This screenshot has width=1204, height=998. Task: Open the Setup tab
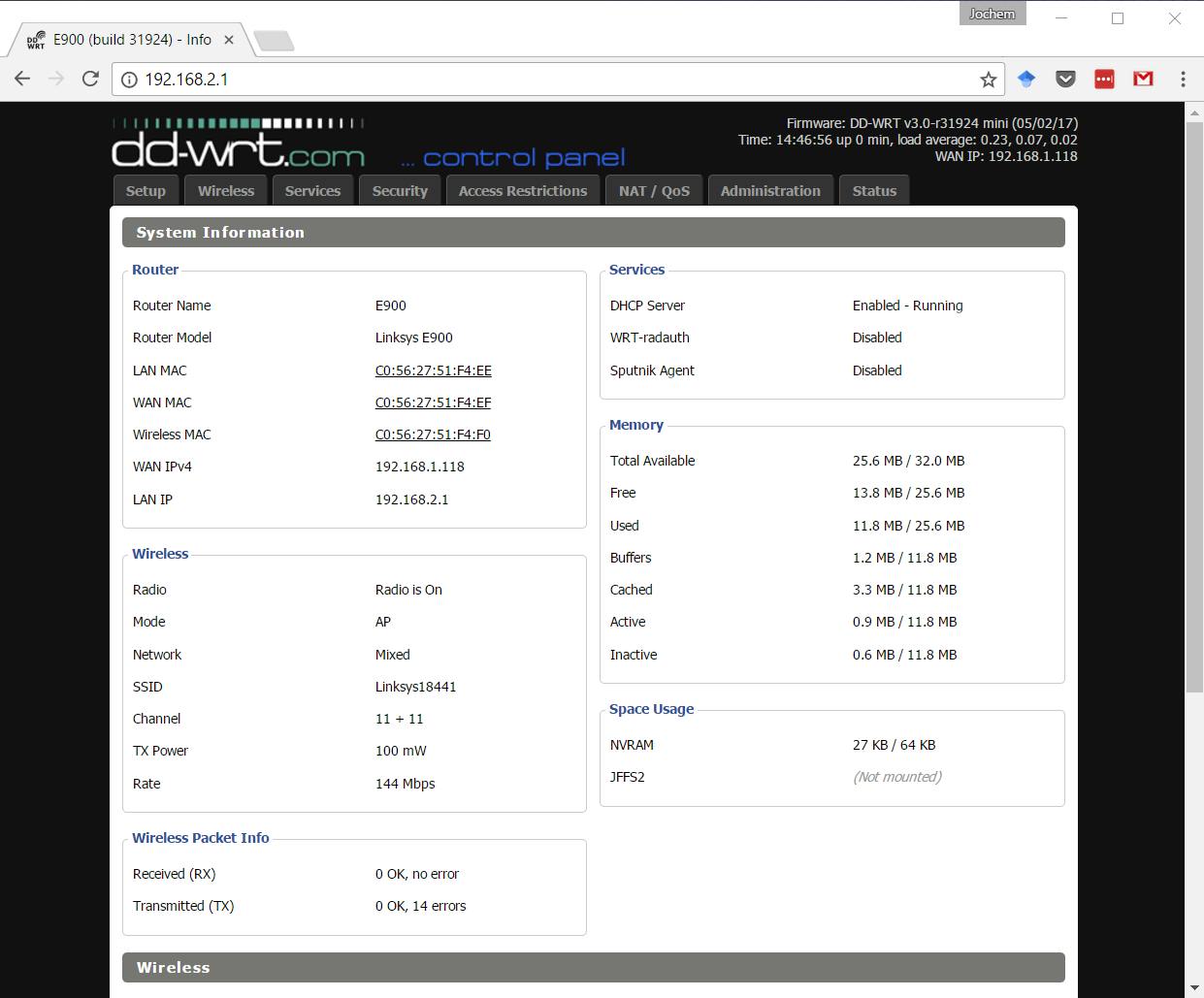click(146, 190)
